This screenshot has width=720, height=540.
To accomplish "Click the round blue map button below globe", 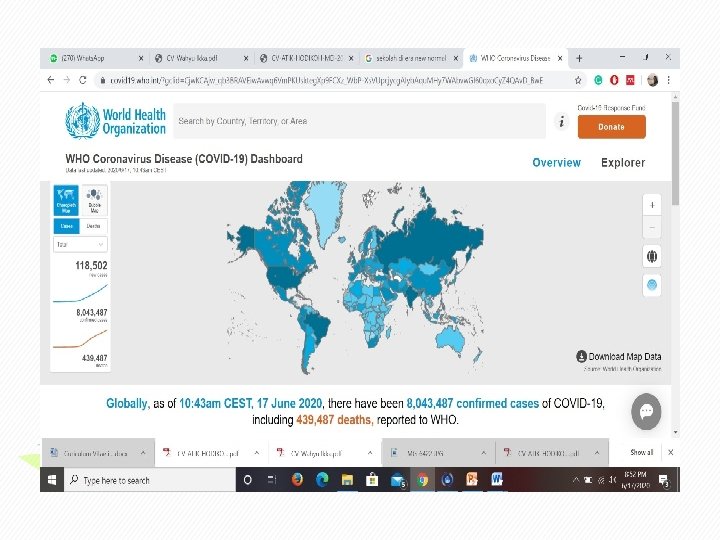I will [652, 285].
